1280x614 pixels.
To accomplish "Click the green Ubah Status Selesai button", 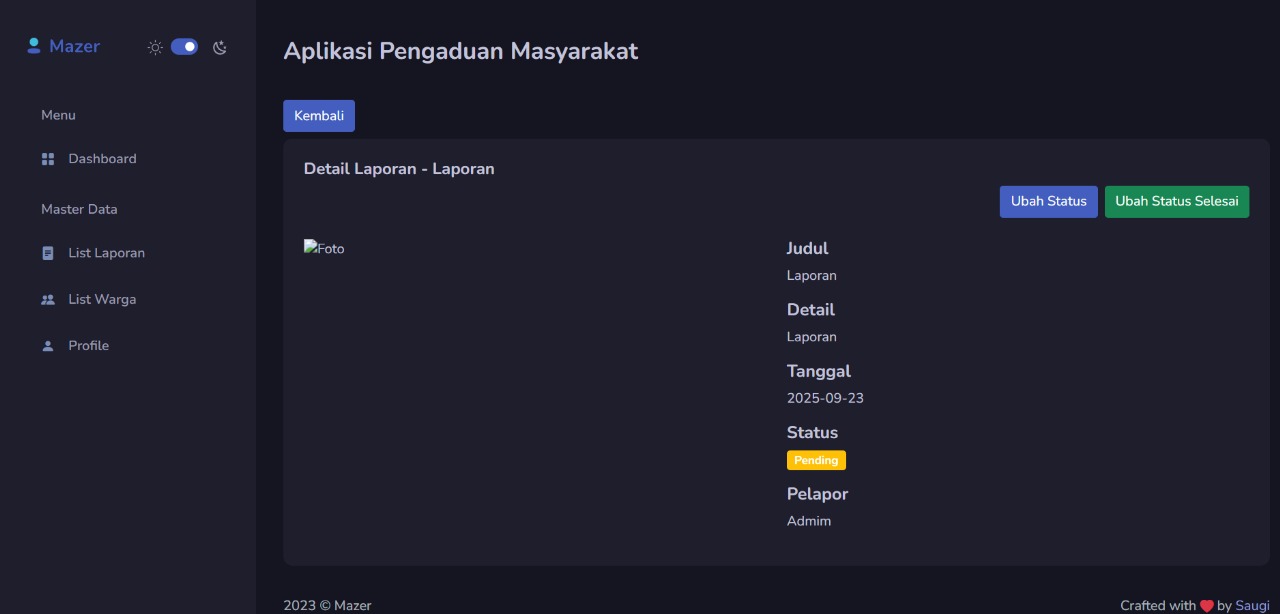I will click(1177, 201).
